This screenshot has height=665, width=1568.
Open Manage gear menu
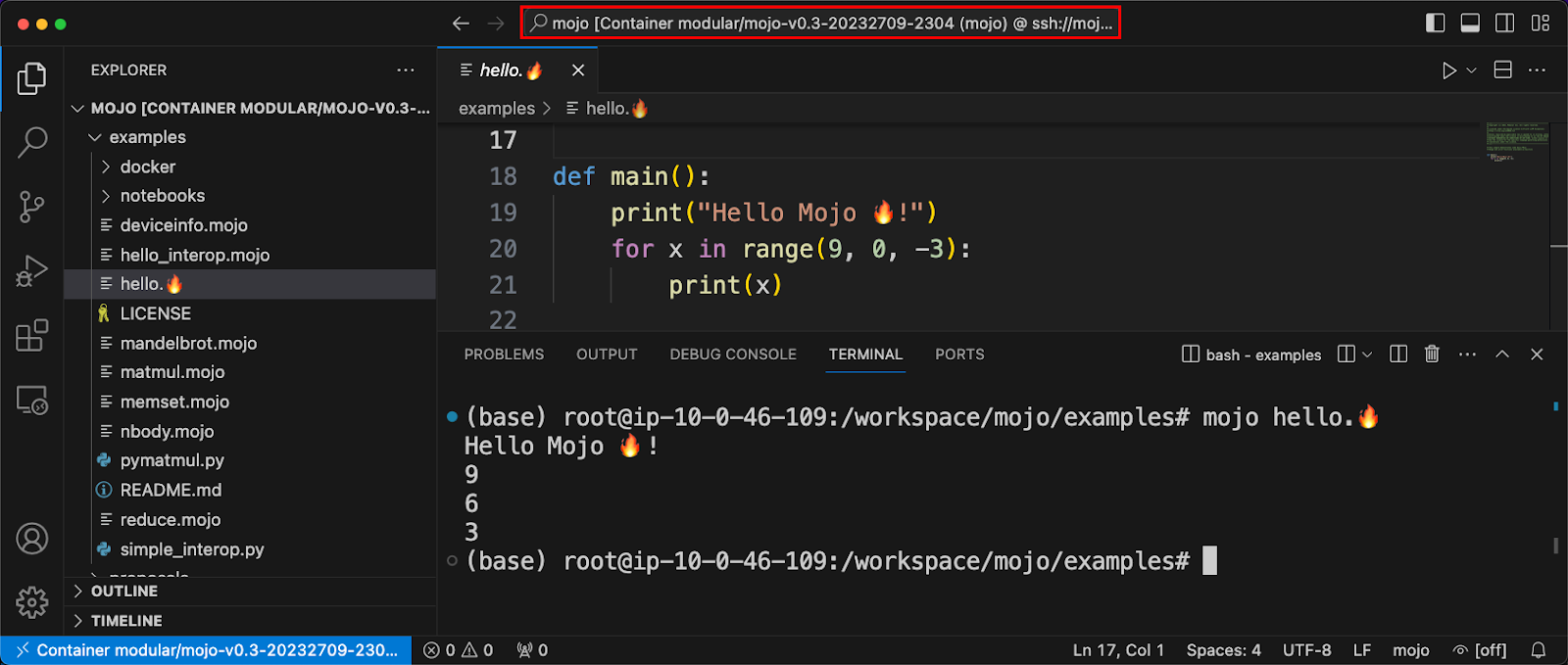[x=31, y=602]
